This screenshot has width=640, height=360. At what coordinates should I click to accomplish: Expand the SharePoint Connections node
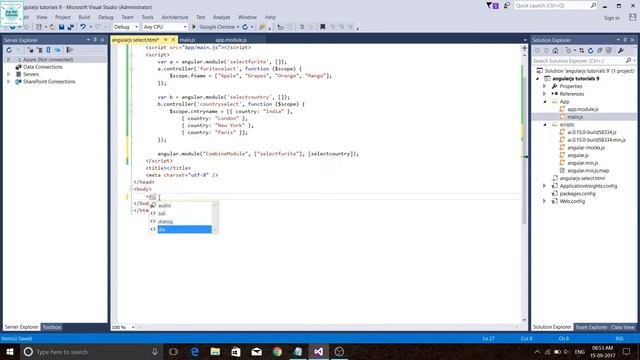point(9,82)
